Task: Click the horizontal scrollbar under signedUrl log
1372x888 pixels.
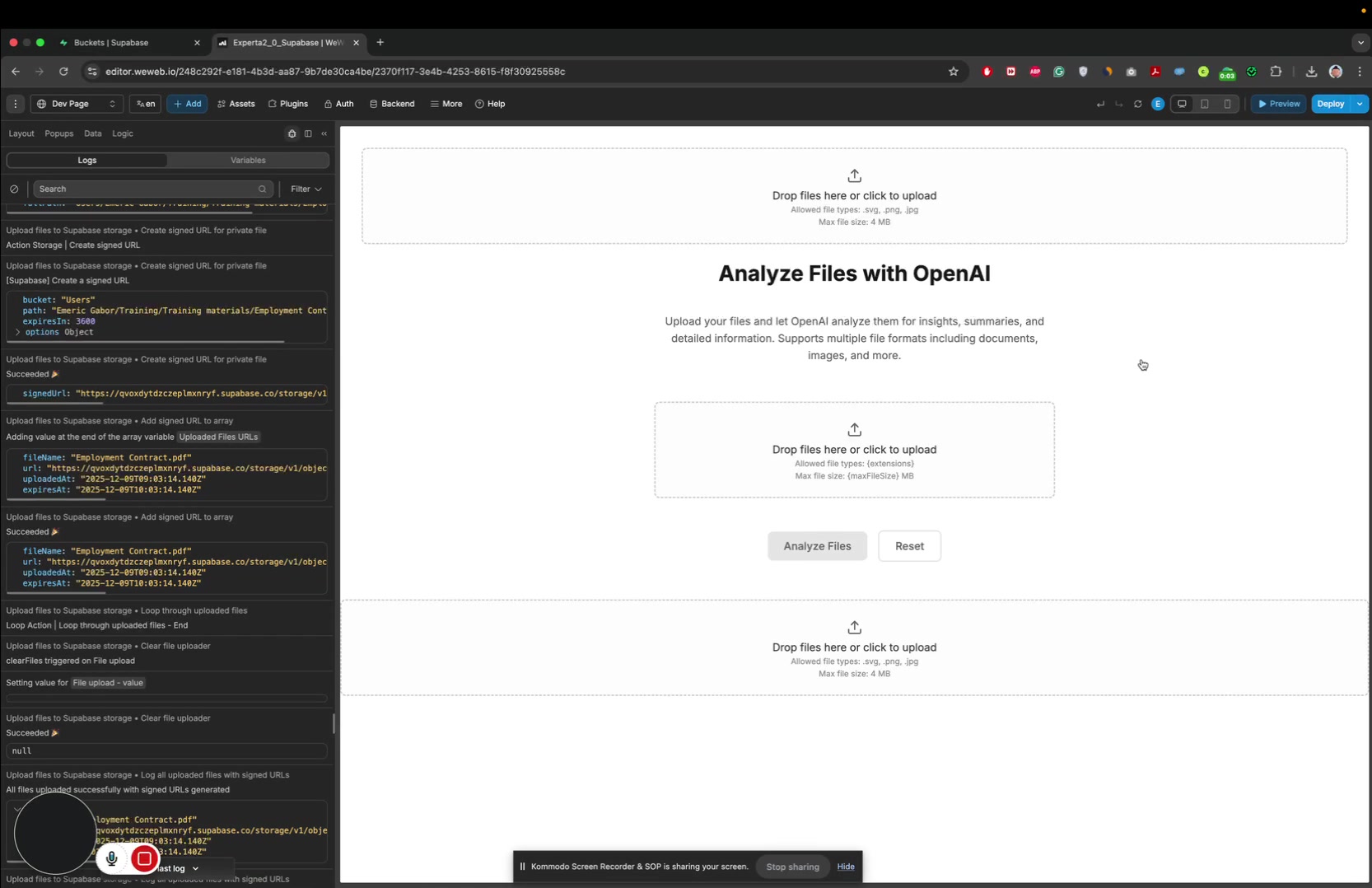Action: pyautogui.click(x=56, y=404)
